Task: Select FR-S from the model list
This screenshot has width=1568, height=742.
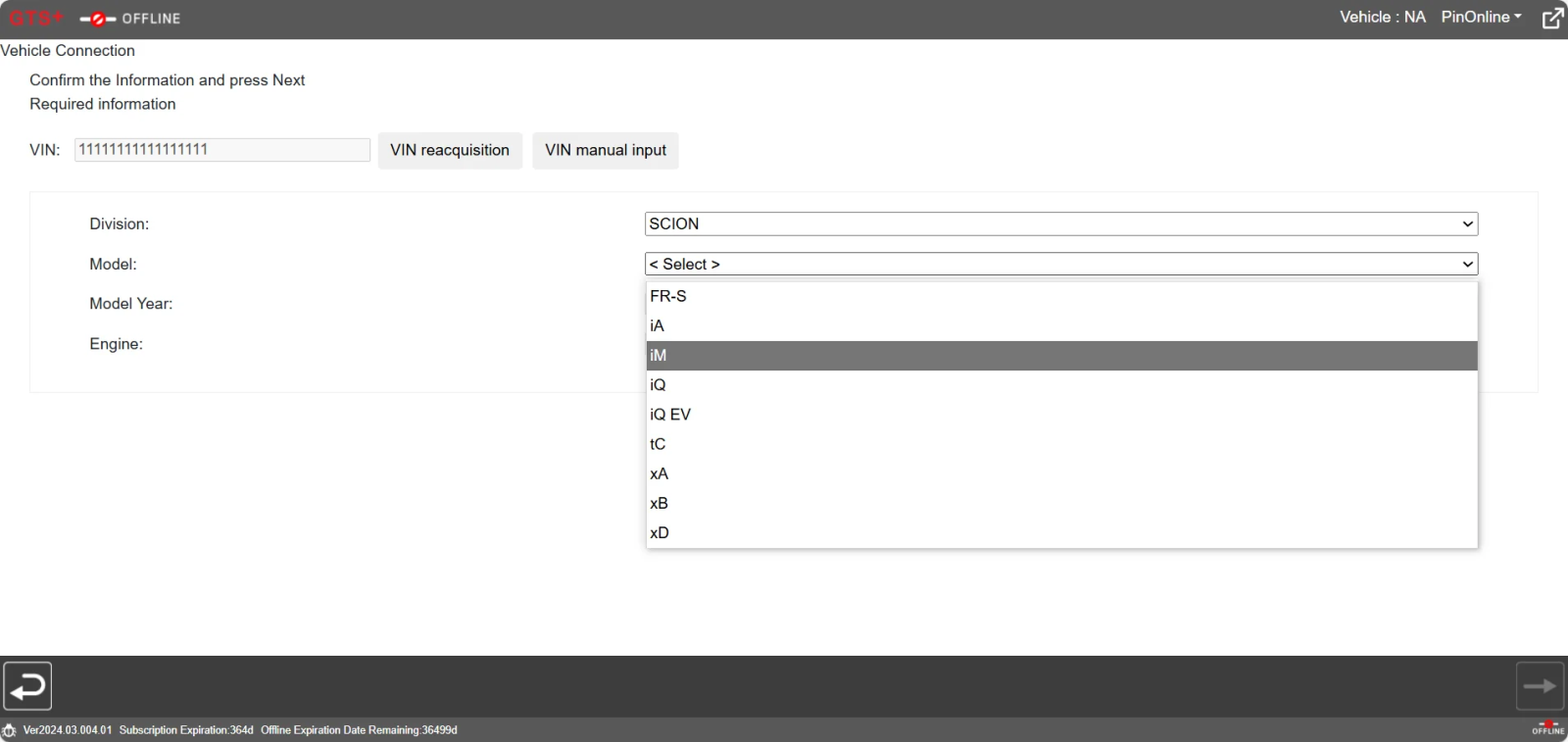Action: point(668,296)
